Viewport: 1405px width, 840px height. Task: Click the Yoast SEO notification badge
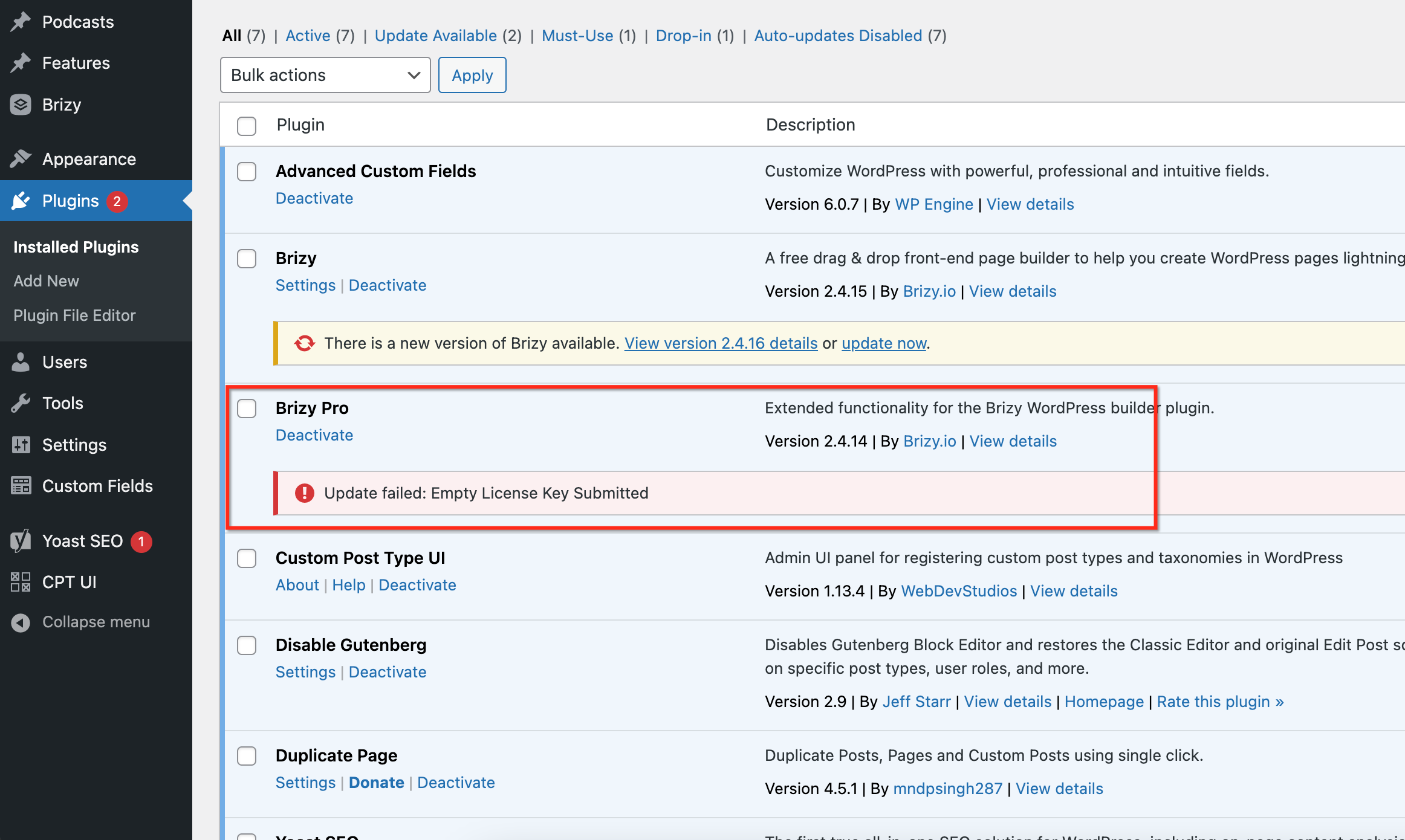click(x=141, y=541)
